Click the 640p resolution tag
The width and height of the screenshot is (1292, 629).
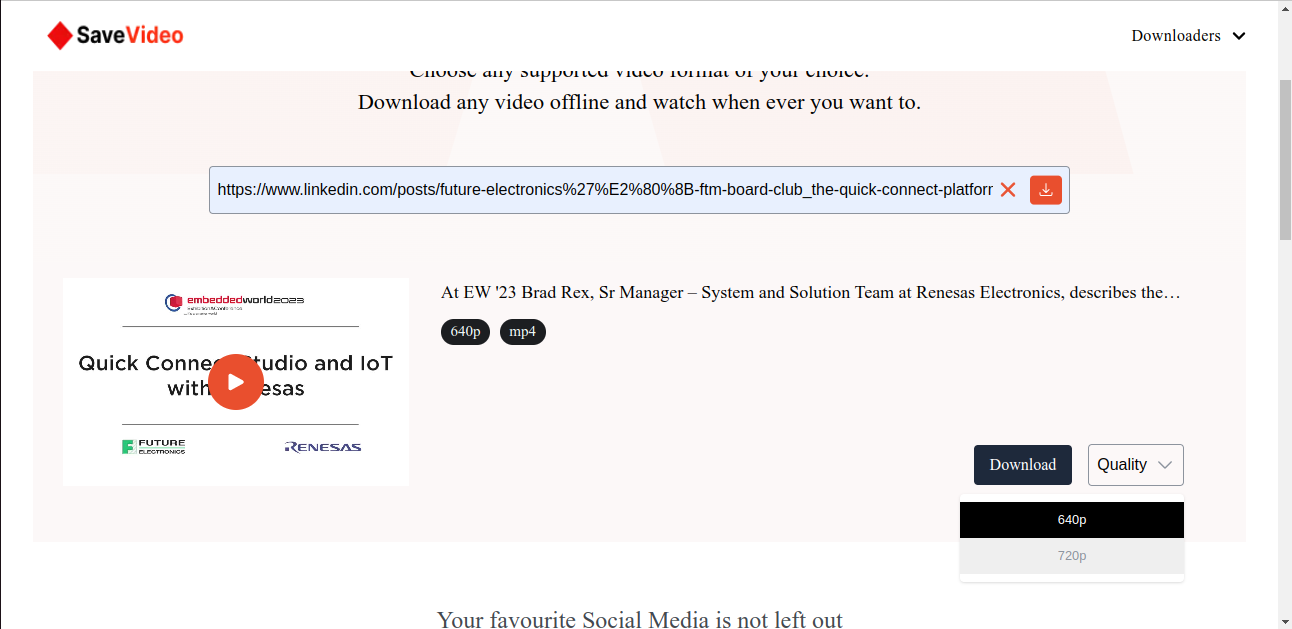465,331
